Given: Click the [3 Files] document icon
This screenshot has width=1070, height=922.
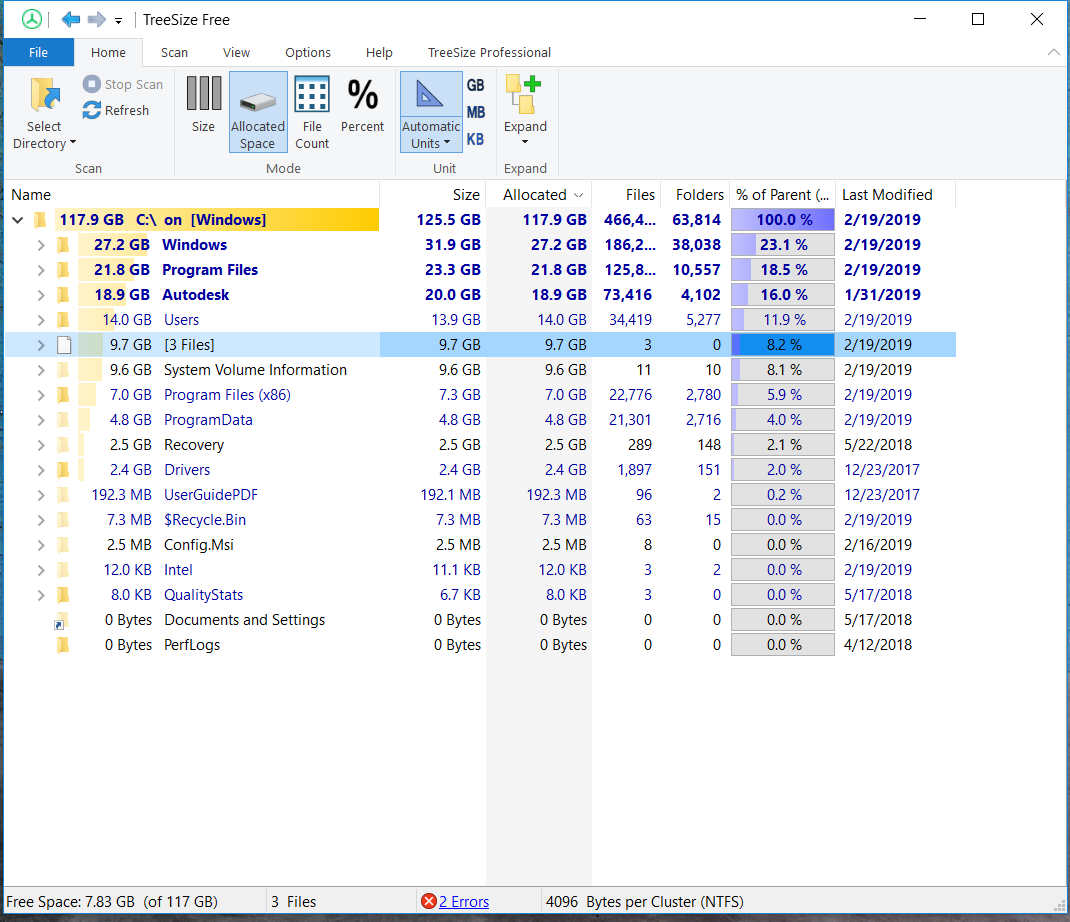Looking at the screenshot, I should (x=64, y=345).
